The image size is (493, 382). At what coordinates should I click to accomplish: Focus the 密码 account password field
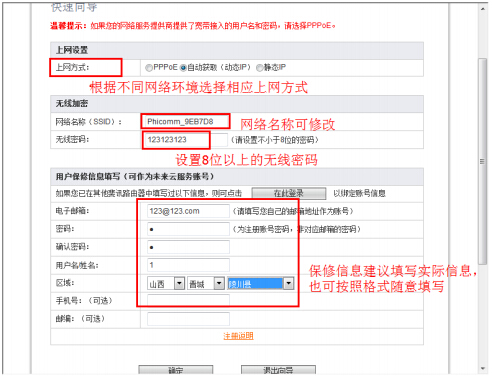(x=188, y=229)
